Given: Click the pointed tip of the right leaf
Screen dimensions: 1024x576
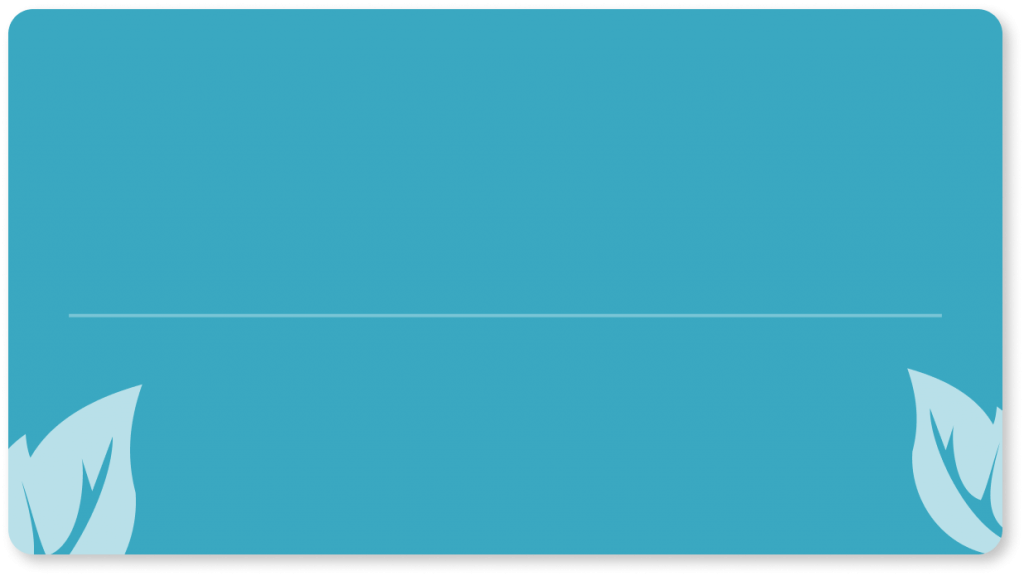Looking at the screenshot, I should (911, 371).
